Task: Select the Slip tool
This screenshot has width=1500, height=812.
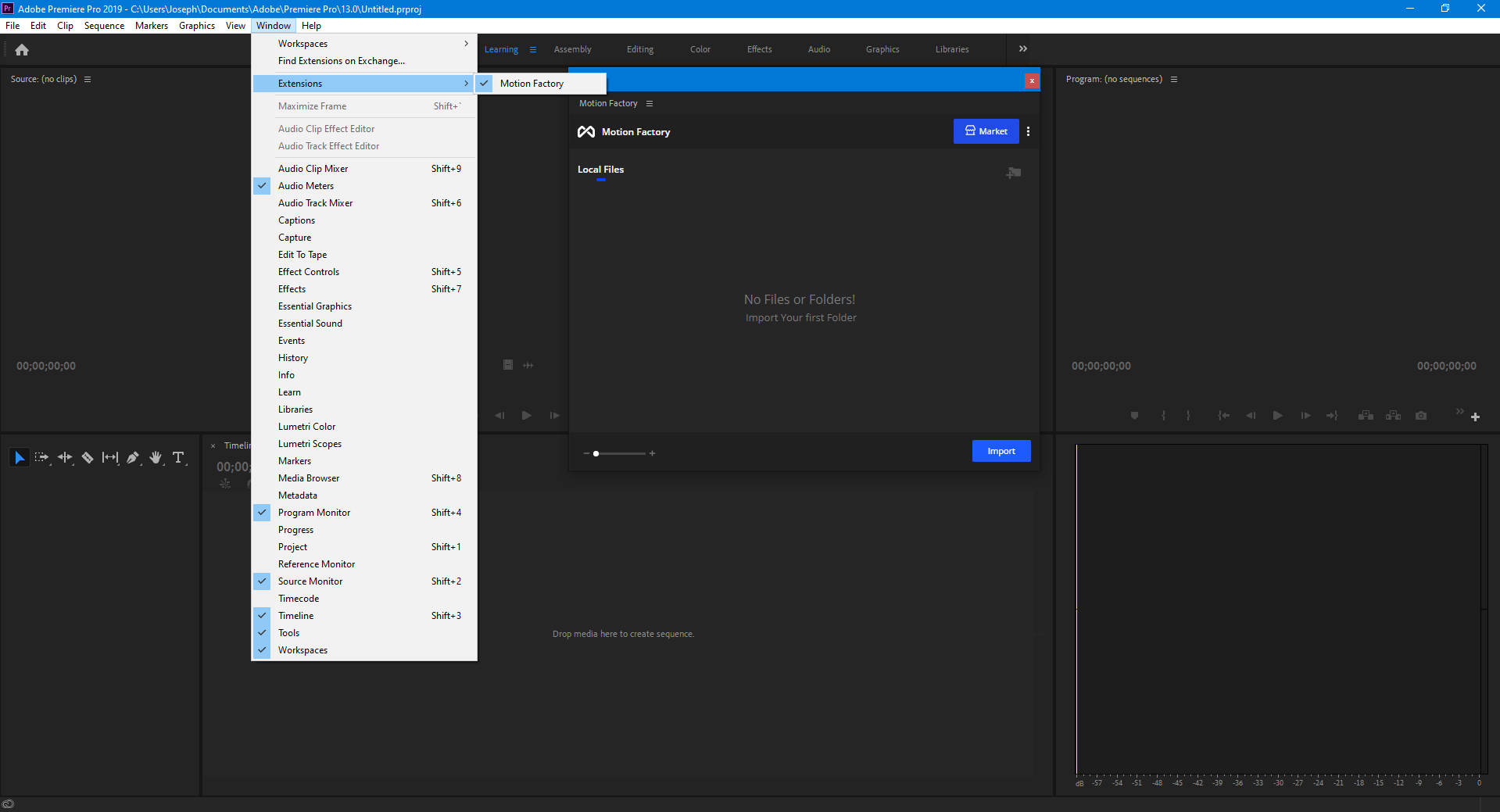Action: click(x=110, y=457)
